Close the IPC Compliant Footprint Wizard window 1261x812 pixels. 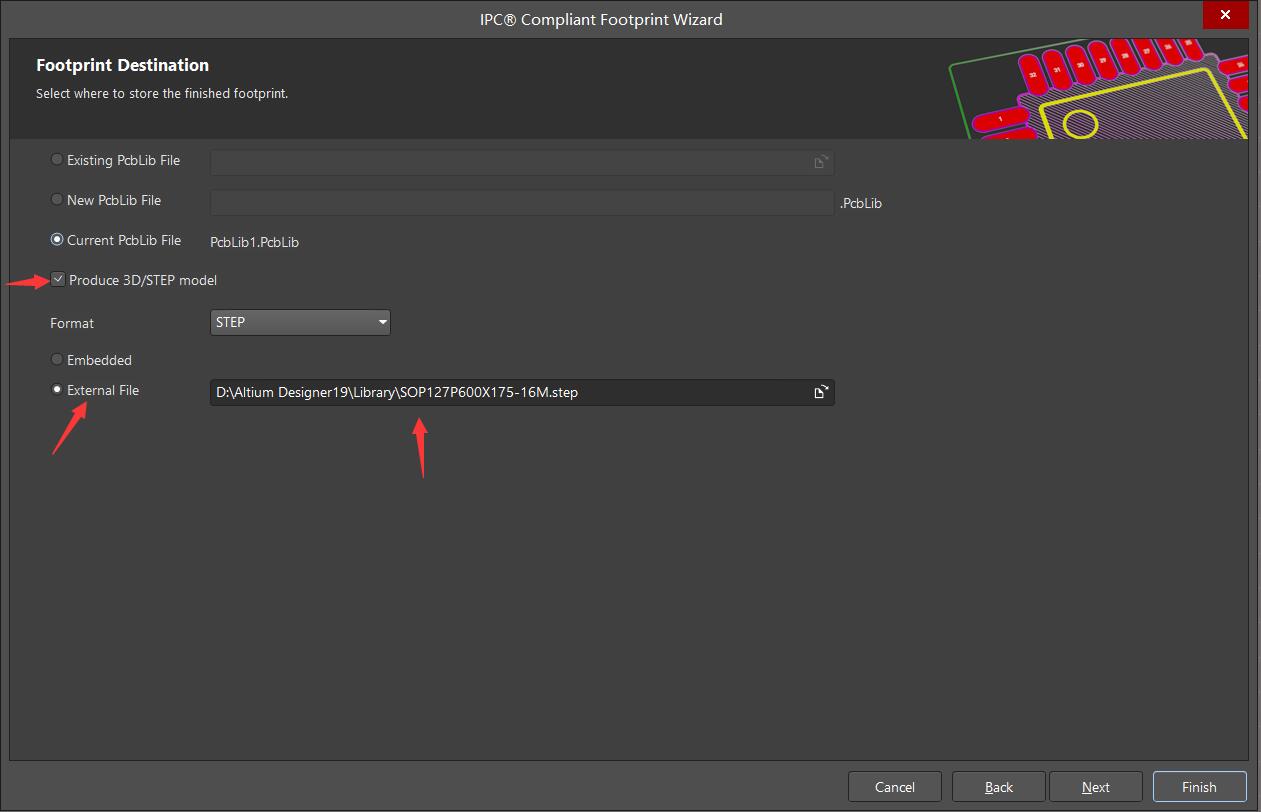click(1225, 15)
